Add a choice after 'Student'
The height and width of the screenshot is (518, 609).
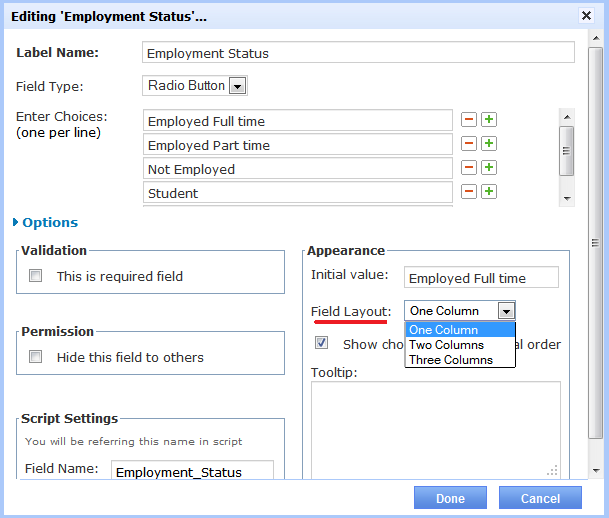tap(489, 192)
